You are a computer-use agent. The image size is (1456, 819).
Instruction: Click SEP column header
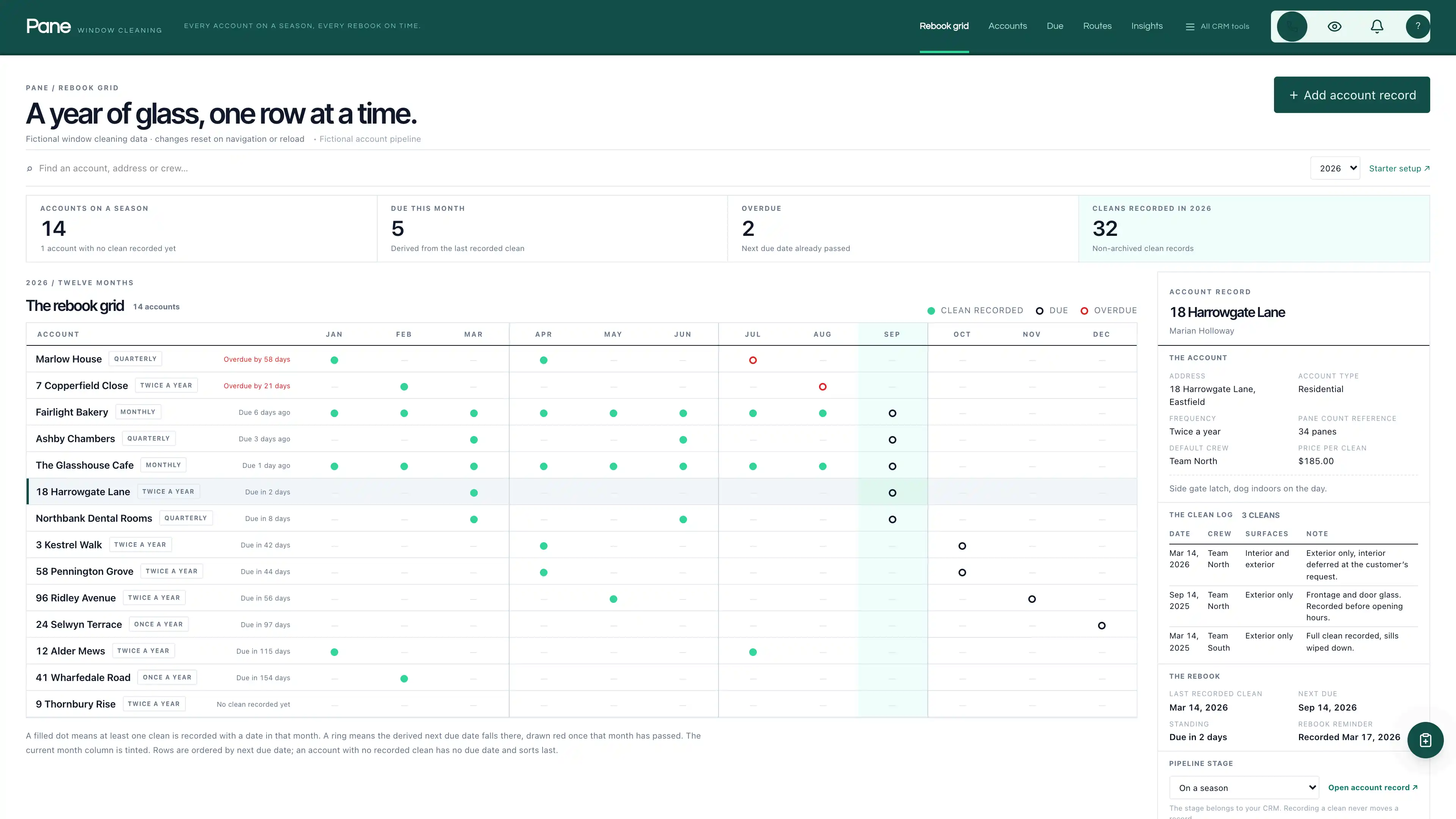coord(892,334)
